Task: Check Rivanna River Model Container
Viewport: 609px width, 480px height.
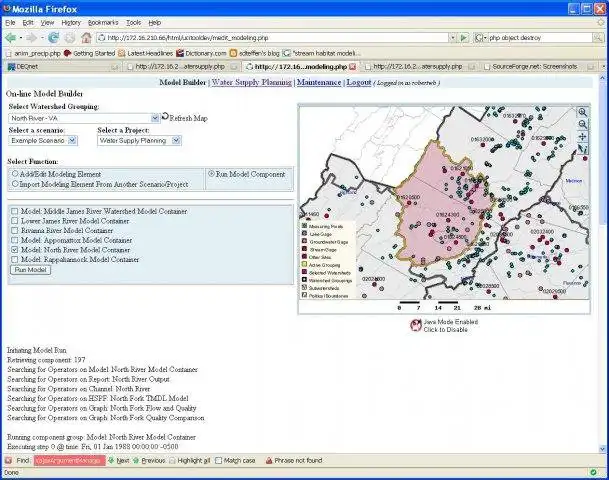Action: click(15, 231)
